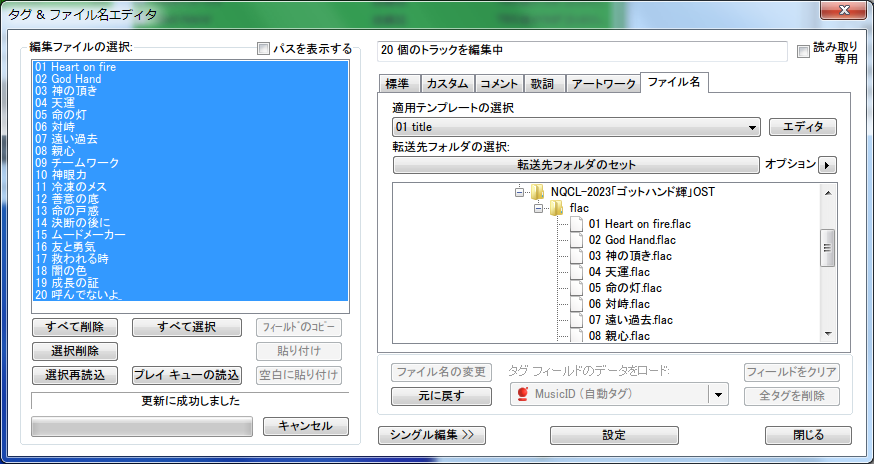Close the タグ & ファイル名エディタ window

(843, 10)
